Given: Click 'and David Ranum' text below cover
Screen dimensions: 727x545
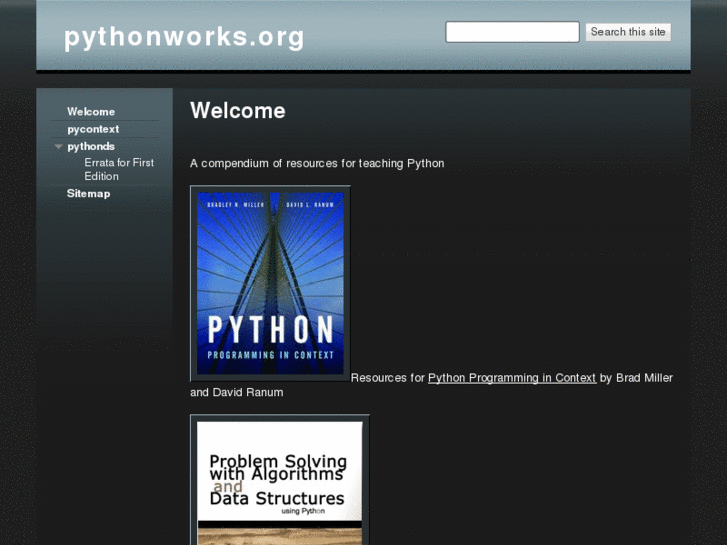Looking at the screenshot, I should [236, 392].
